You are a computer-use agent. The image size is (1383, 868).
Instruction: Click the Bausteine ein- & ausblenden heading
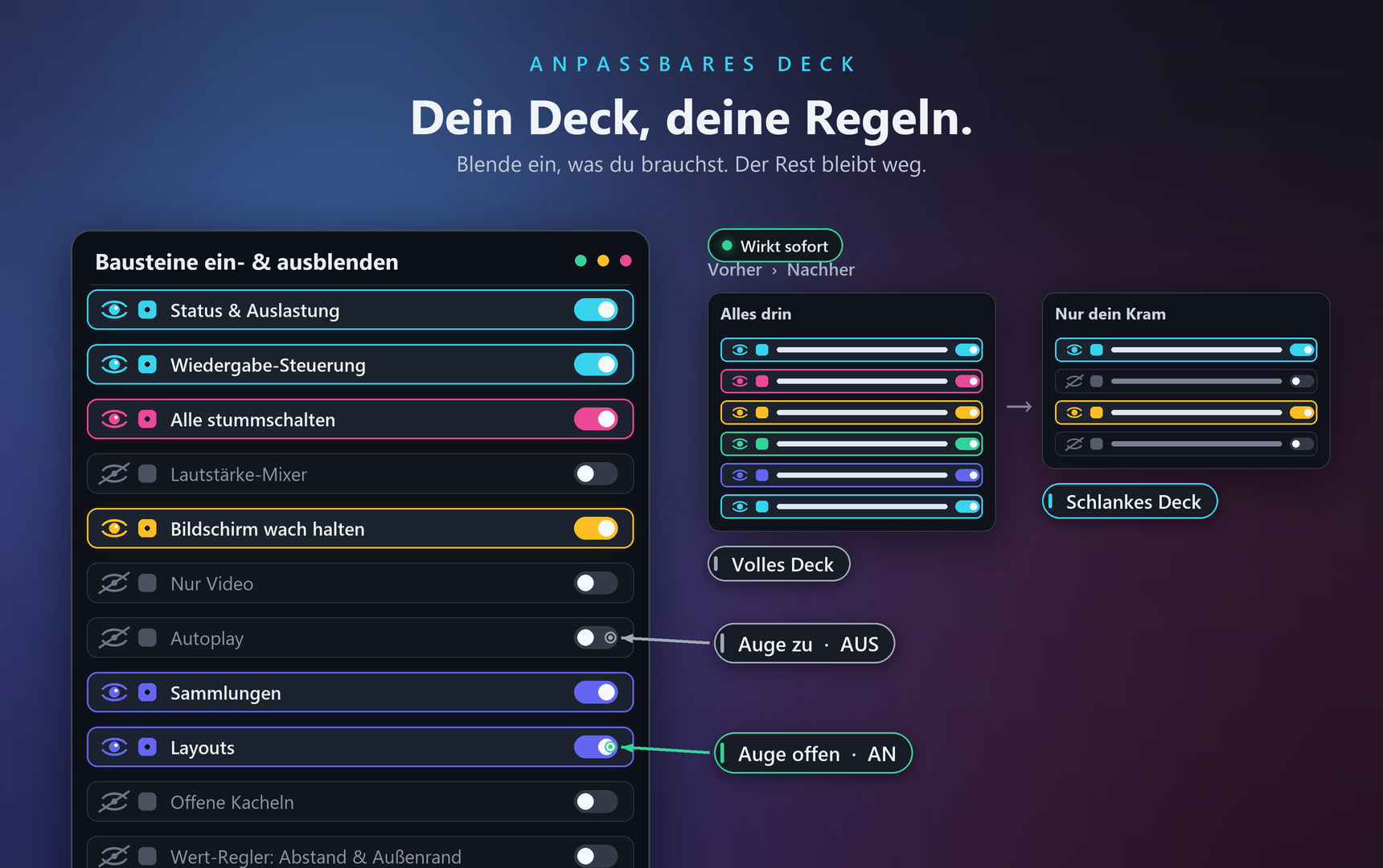(247, 262)
